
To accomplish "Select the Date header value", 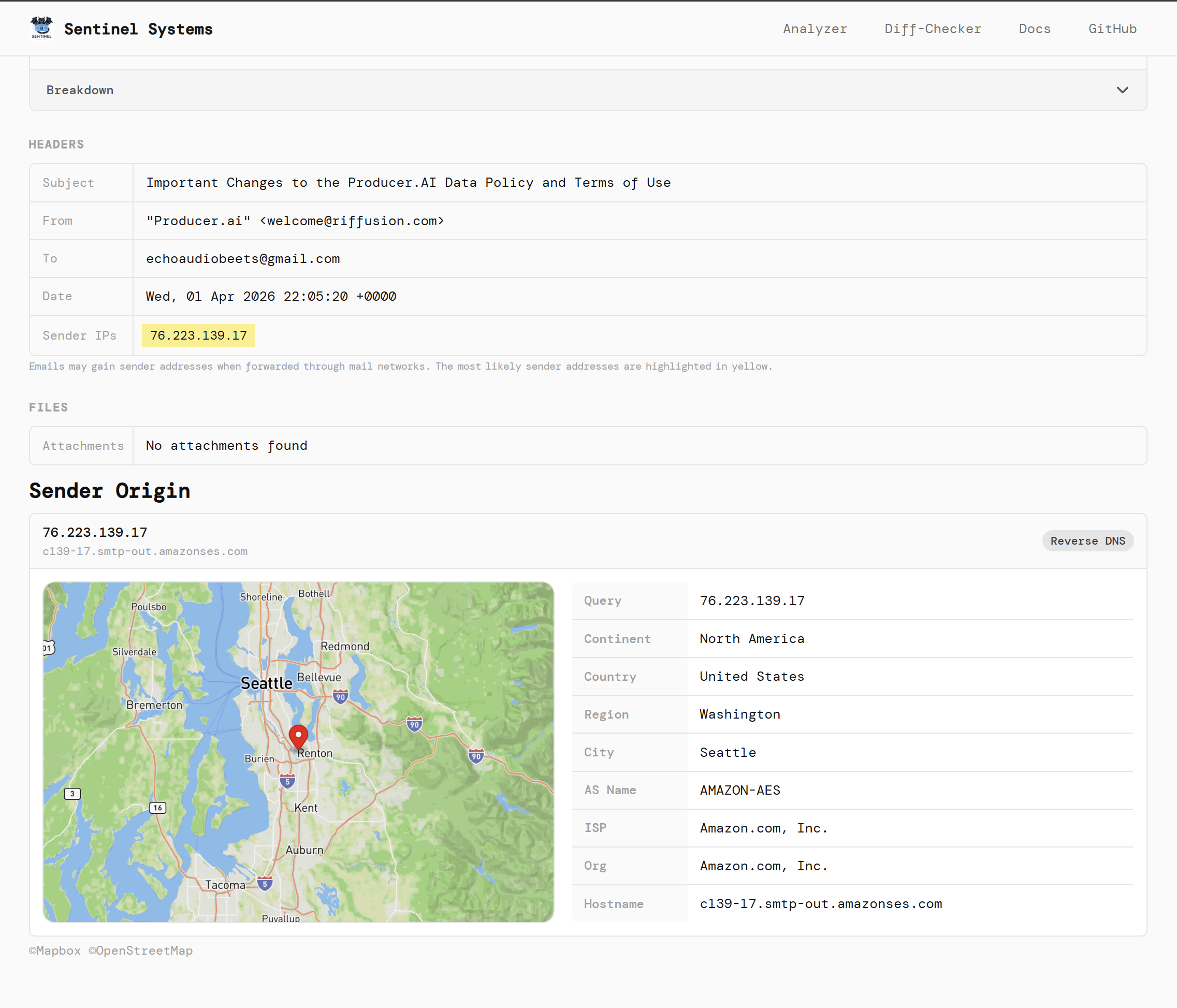I will click(x=271, y=297).
